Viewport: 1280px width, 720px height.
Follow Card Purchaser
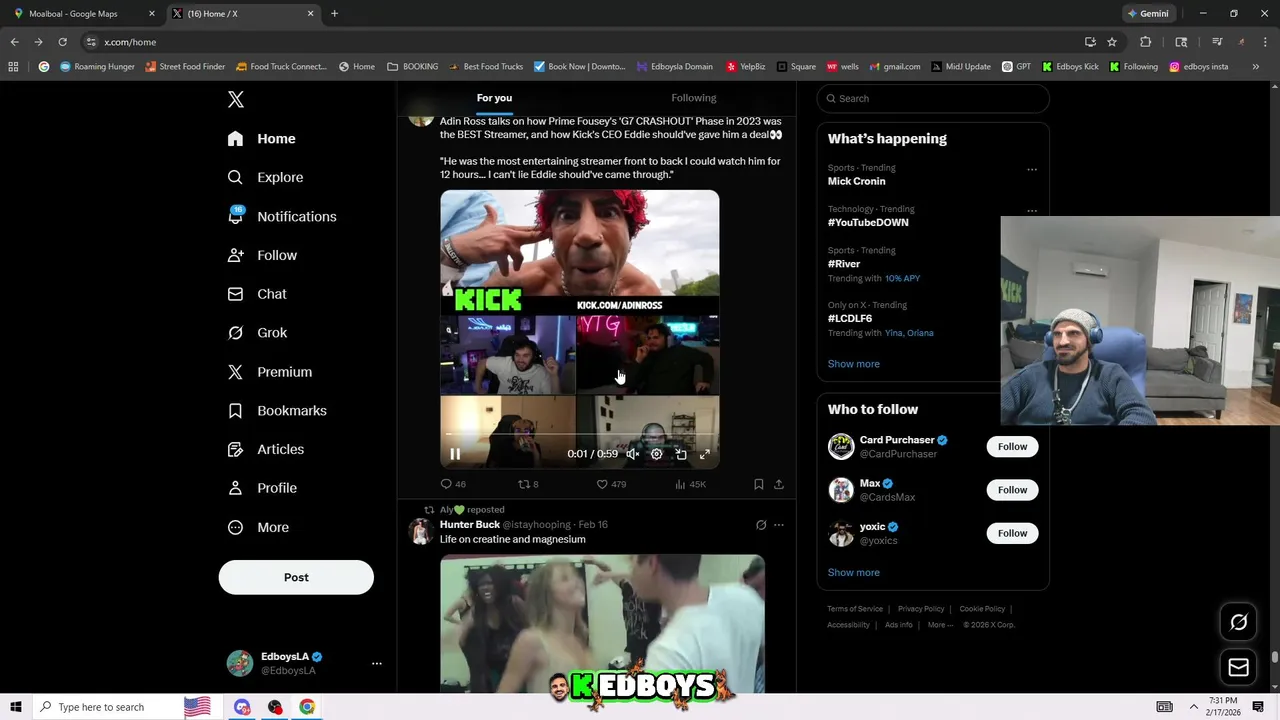1012,447
